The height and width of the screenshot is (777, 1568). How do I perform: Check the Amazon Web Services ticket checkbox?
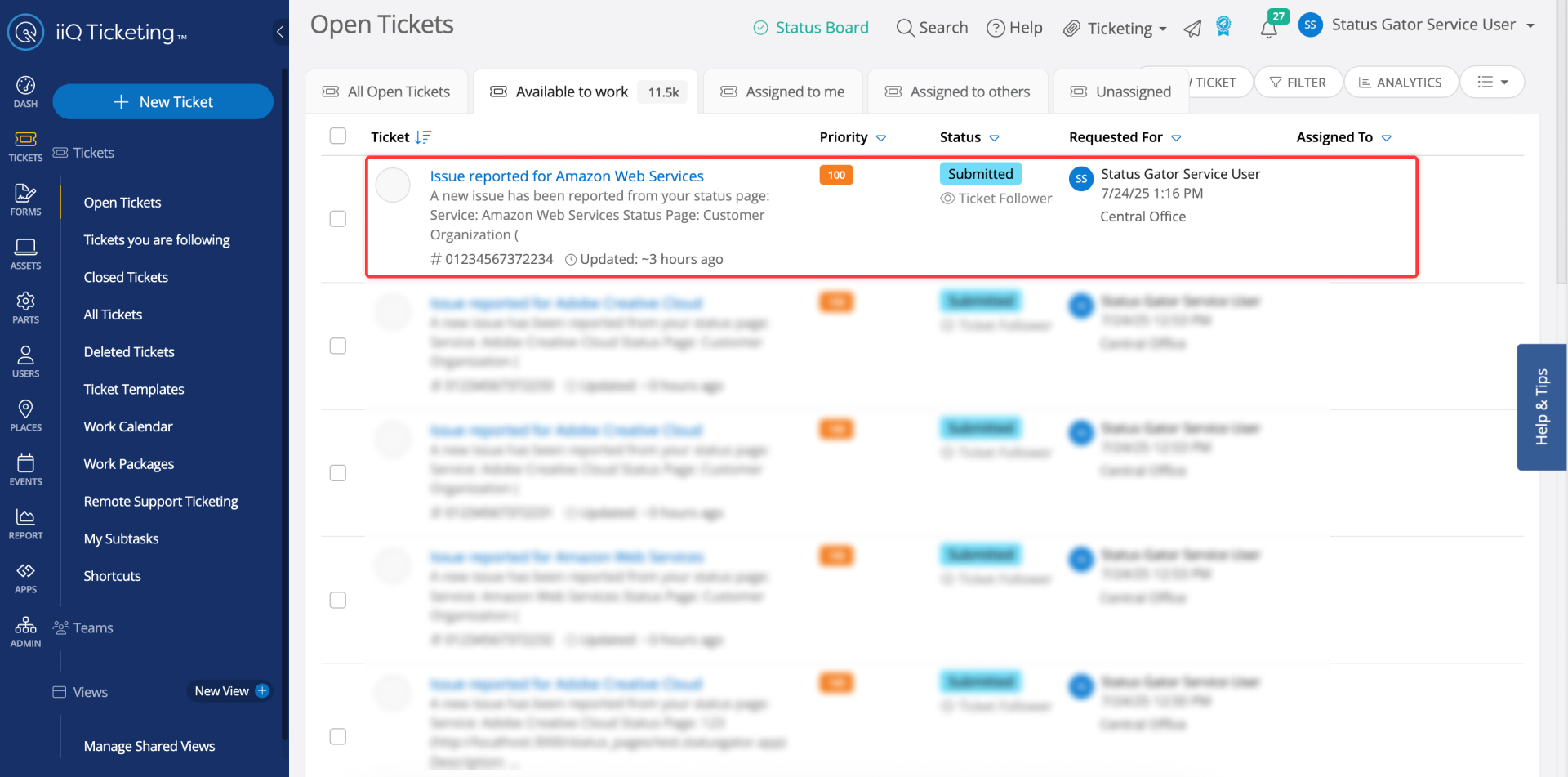[x=338, y=219]
